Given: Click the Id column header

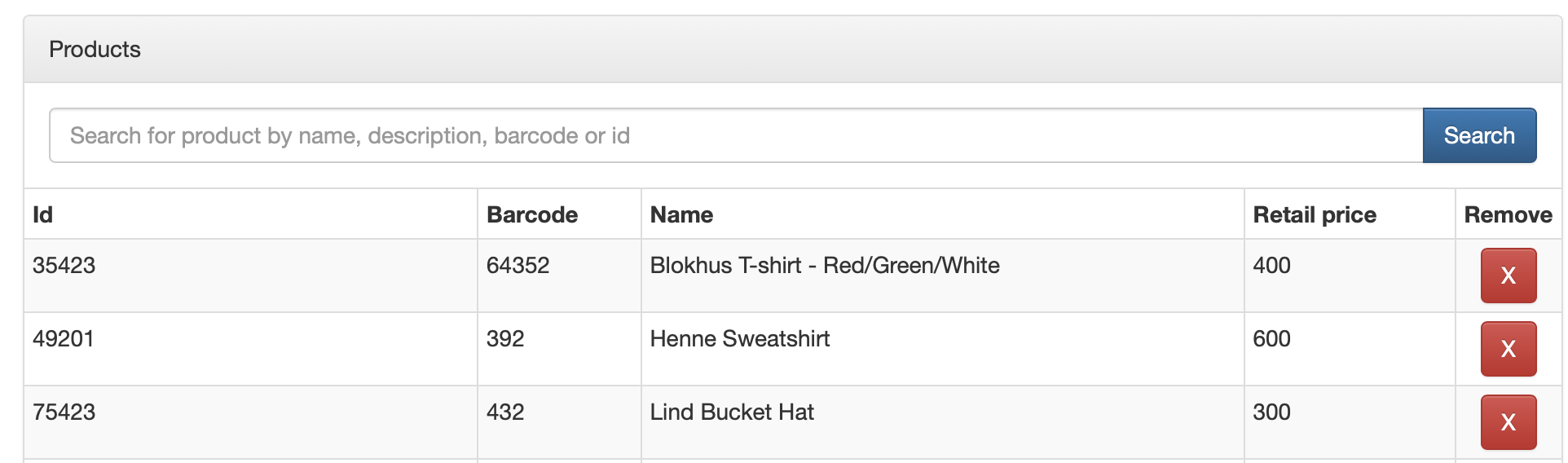Looking at the screenshot, I should (42, 214).
